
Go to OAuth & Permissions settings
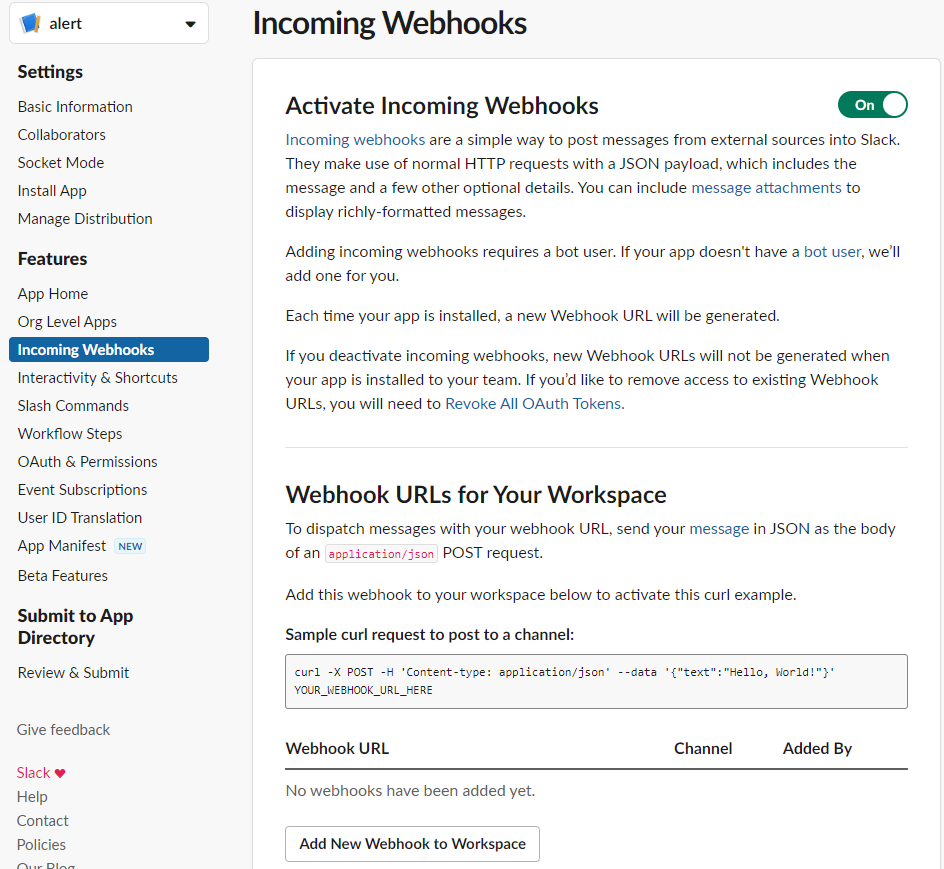click(87, 462)
